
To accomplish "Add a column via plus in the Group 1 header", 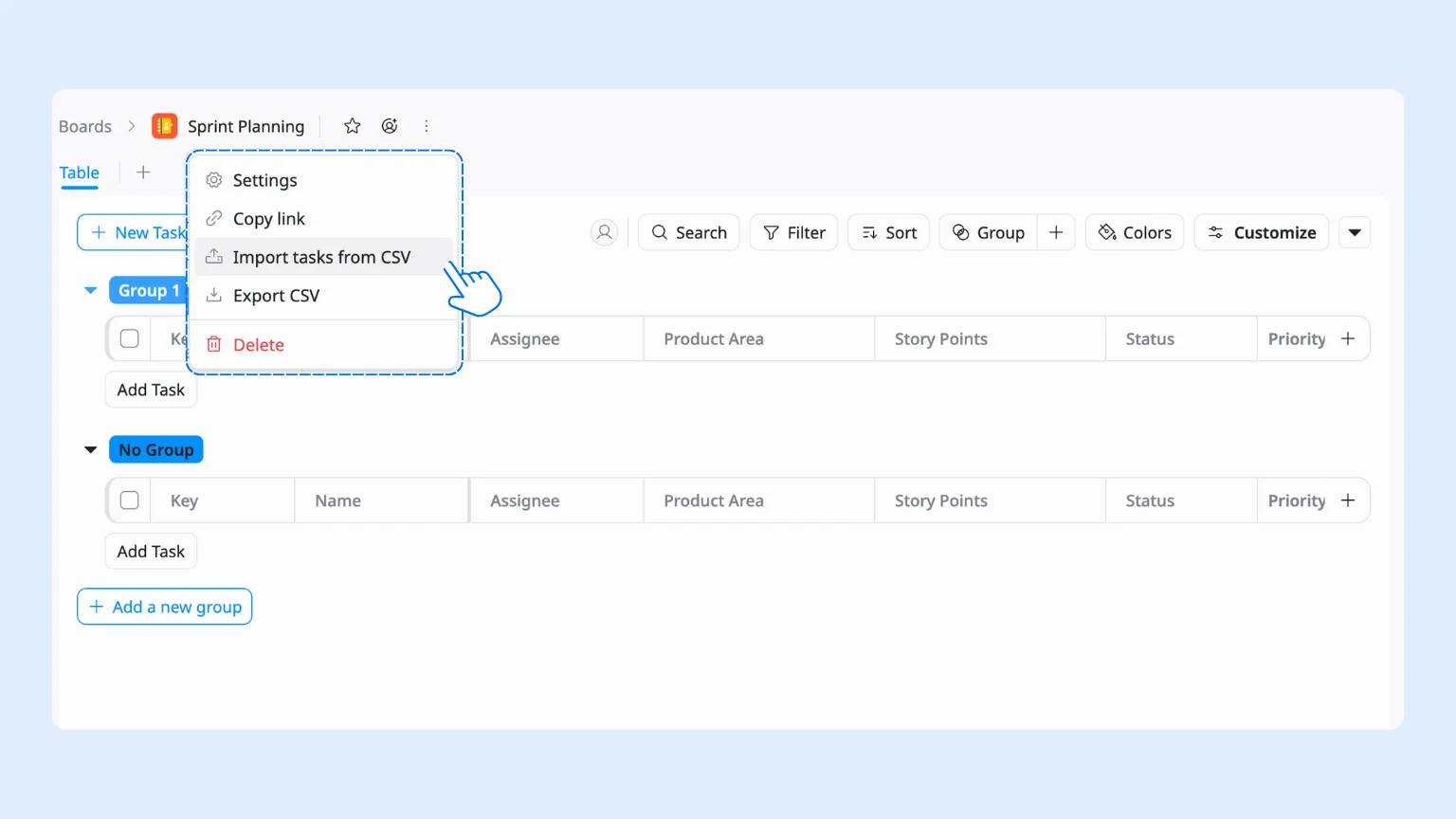I will (x=1348, y=338).
